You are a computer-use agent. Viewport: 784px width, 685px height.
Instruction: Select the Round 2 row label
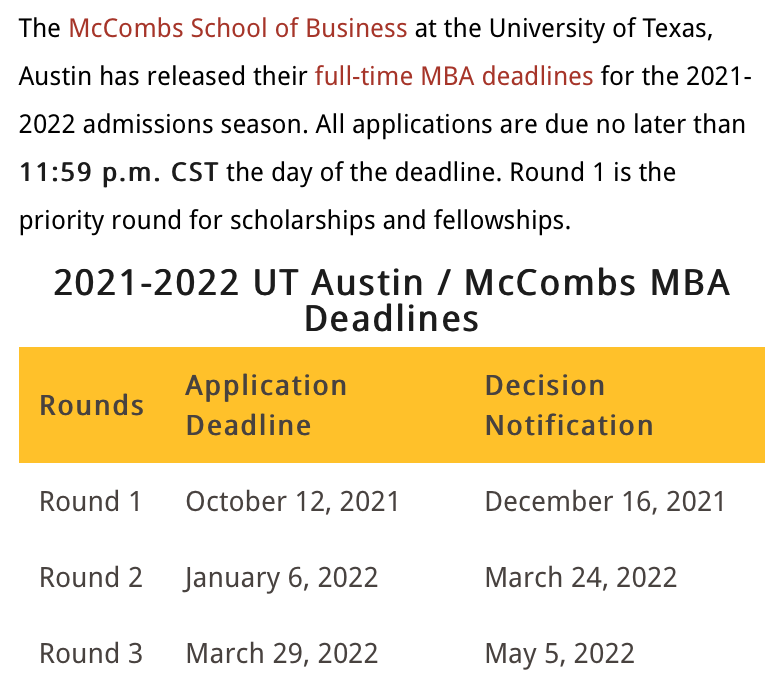91,578
